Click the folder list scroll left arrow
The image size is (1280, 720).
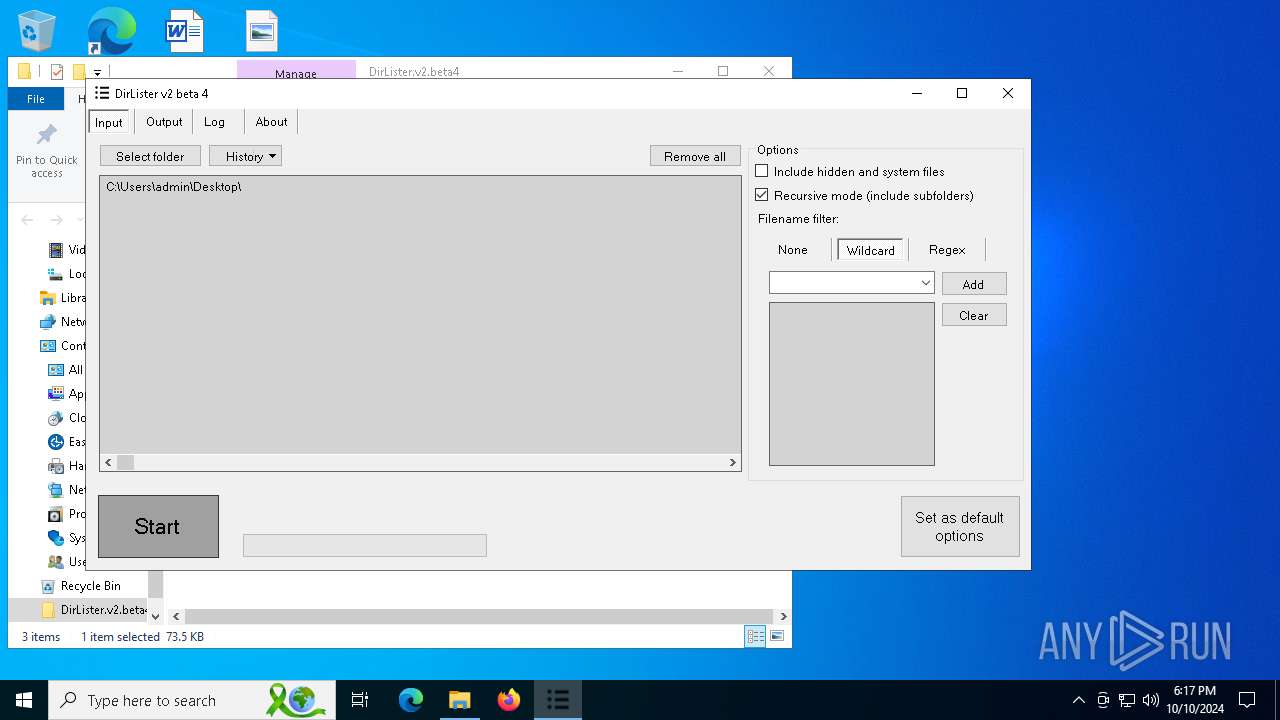pos(108,462)
